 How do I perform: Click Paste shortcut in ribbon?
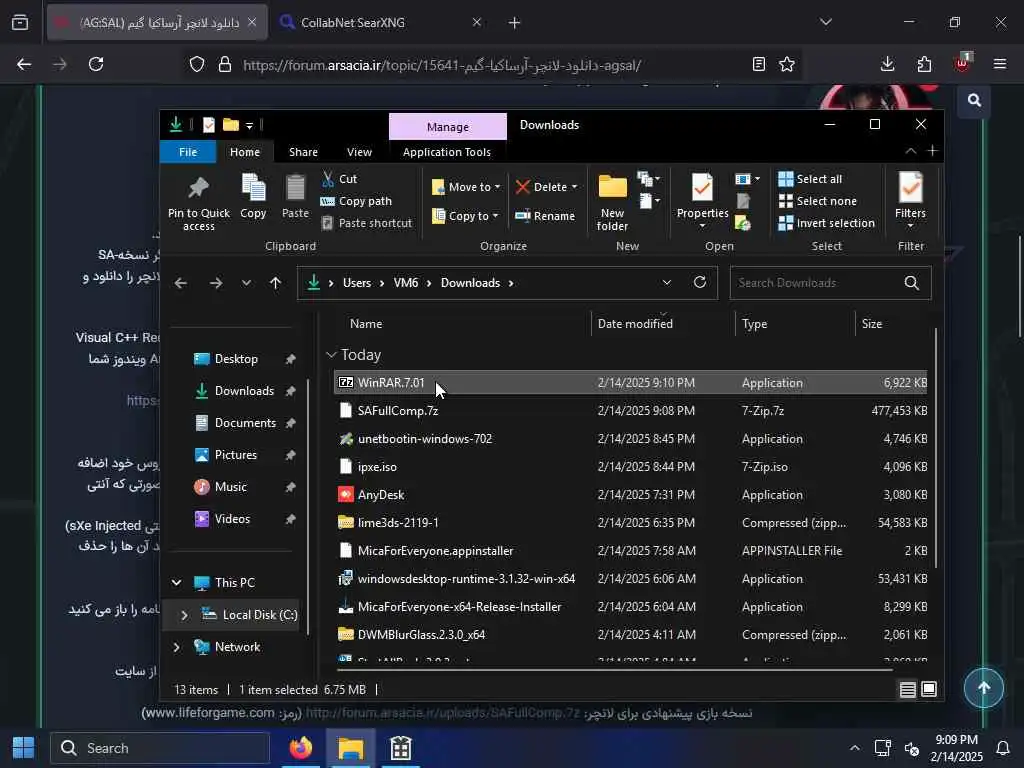[x=367, y=223]
